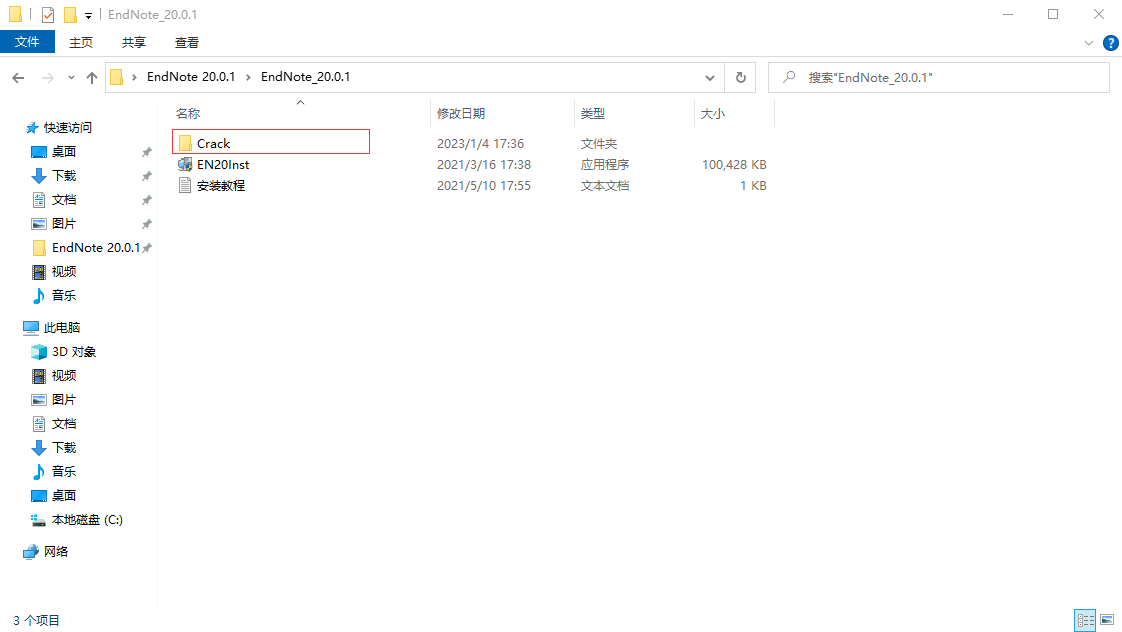Viewport: 1122px width, 632px height.
Task: Sort by 类型 column header
Action: 592,114
